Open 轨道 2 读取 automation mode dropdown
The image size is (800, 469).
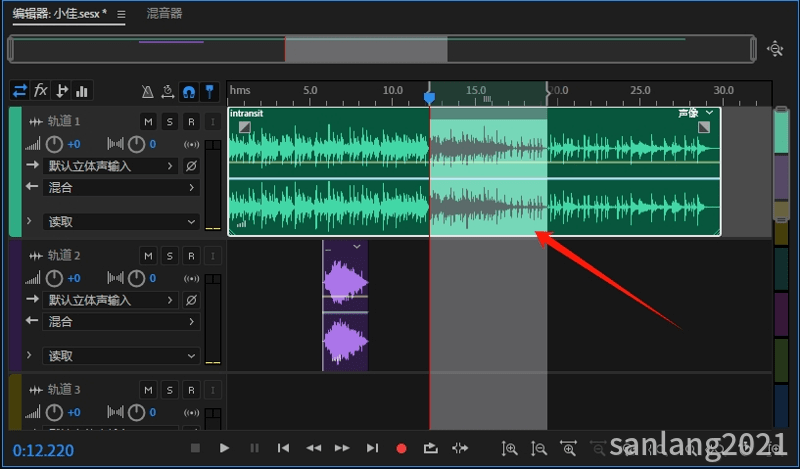(121, 356)
